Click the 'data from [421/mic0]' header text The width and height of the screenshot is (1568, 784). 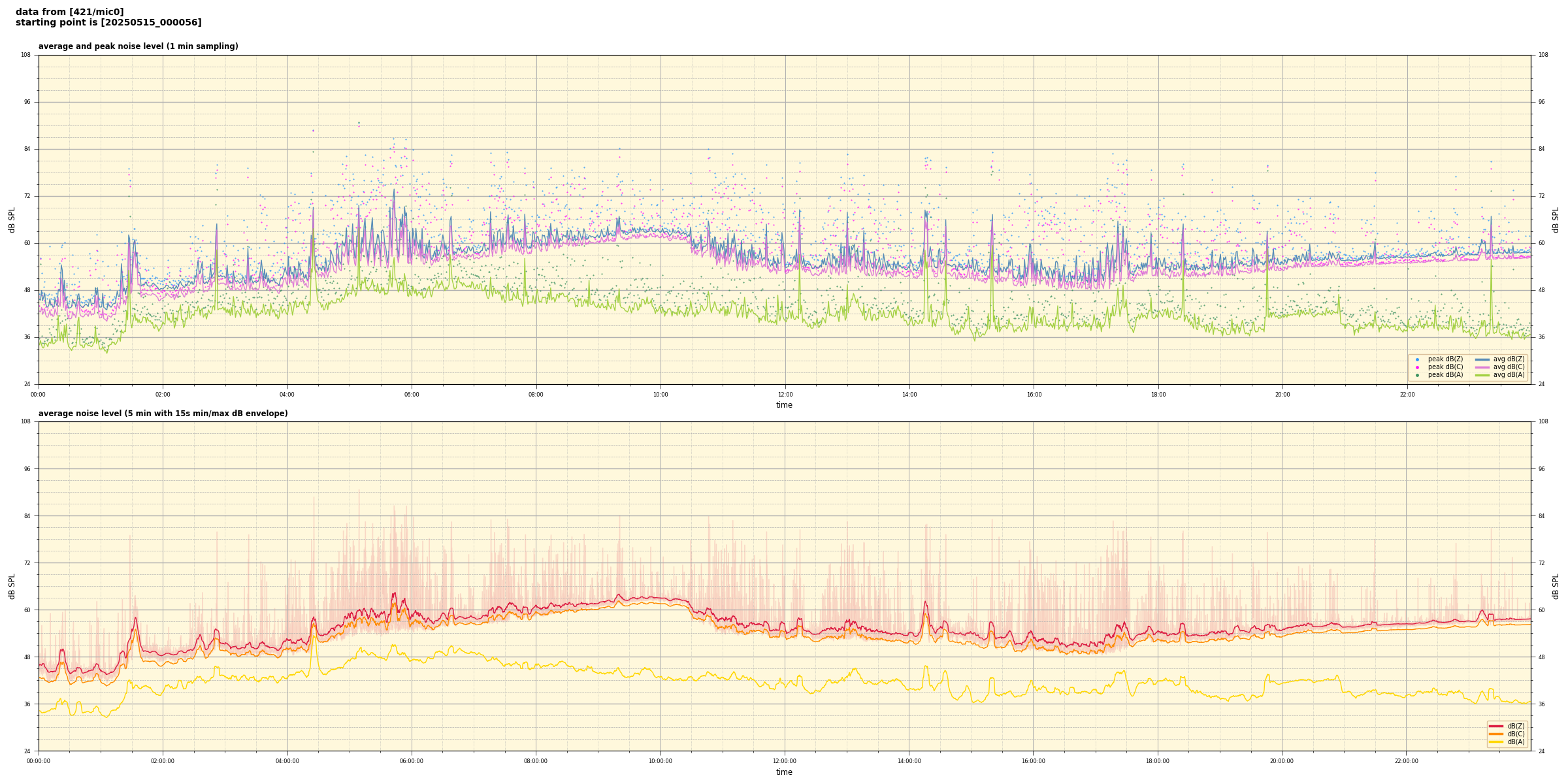pos(69,12)
